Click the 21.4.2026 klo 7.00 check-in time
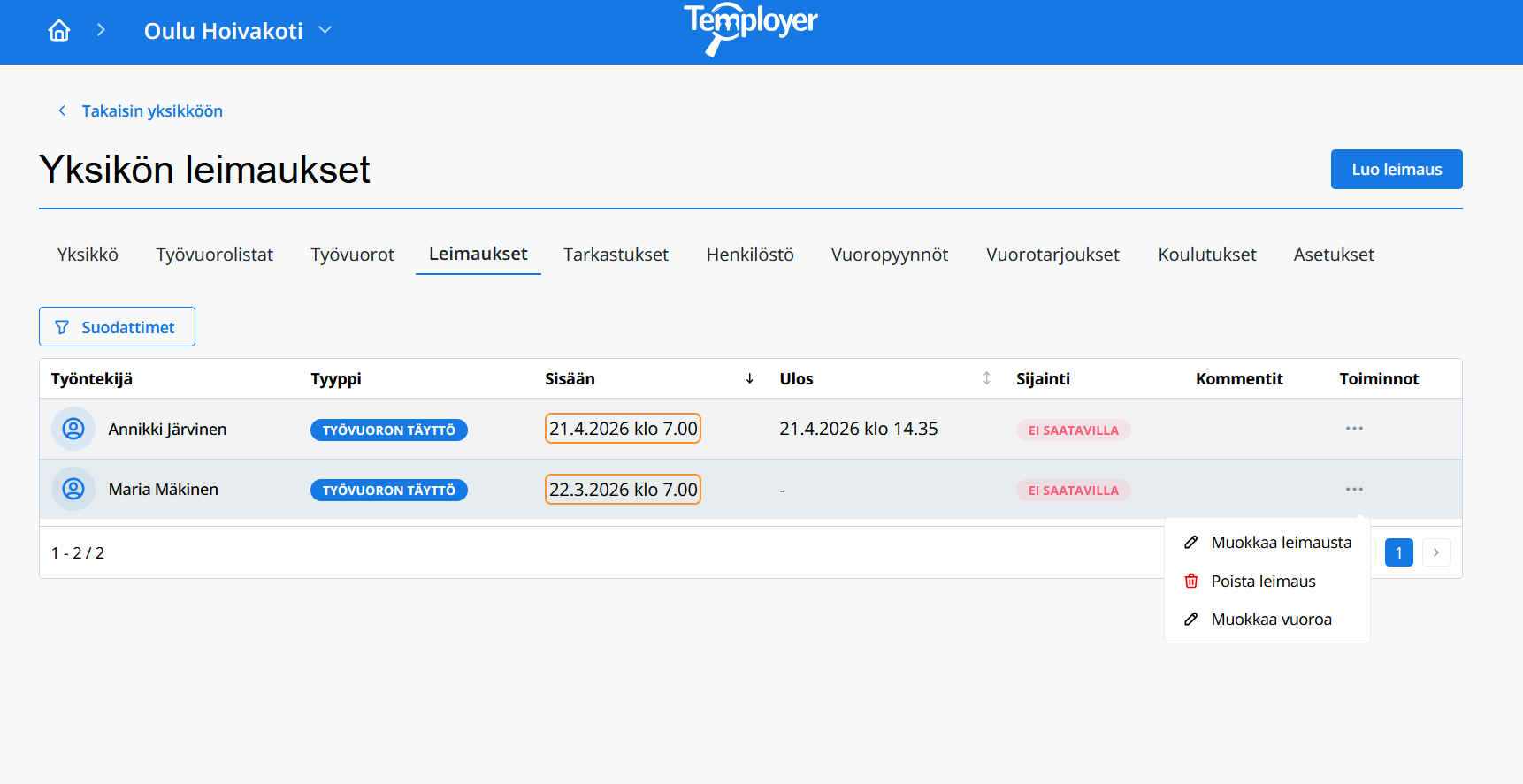Viewport: 1523px width, 784px height. (x=623, y=429)
